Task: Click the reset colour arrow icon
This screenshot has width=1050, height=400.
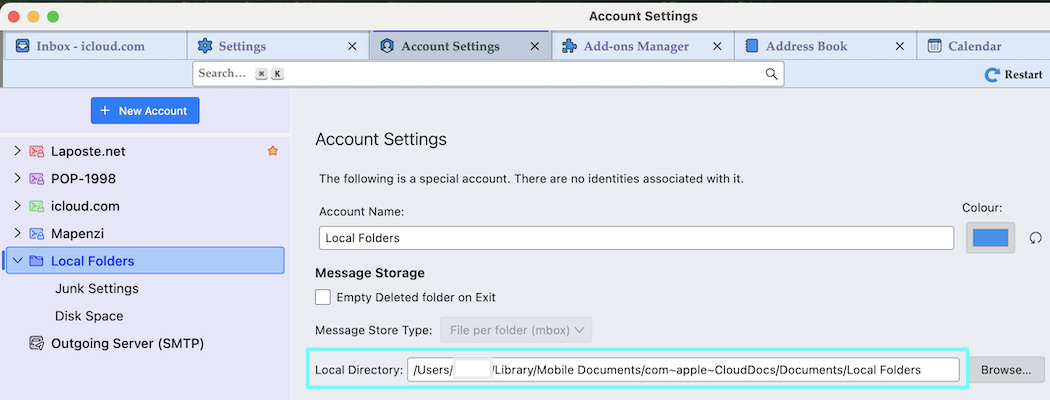Action: [x=1035, y=238]
